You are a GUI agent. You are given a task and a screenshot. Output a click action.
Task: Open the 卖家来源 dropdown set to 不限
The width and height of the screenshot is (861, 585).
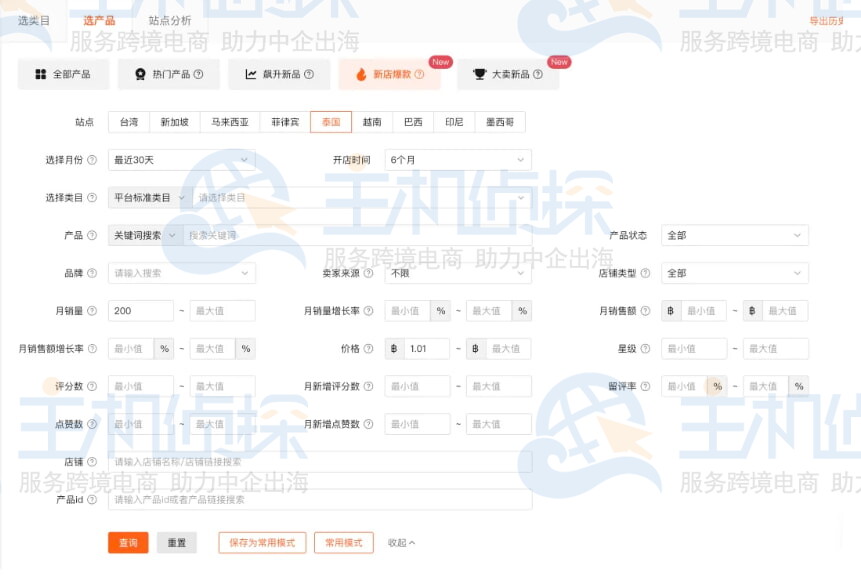tap(457, 273)
